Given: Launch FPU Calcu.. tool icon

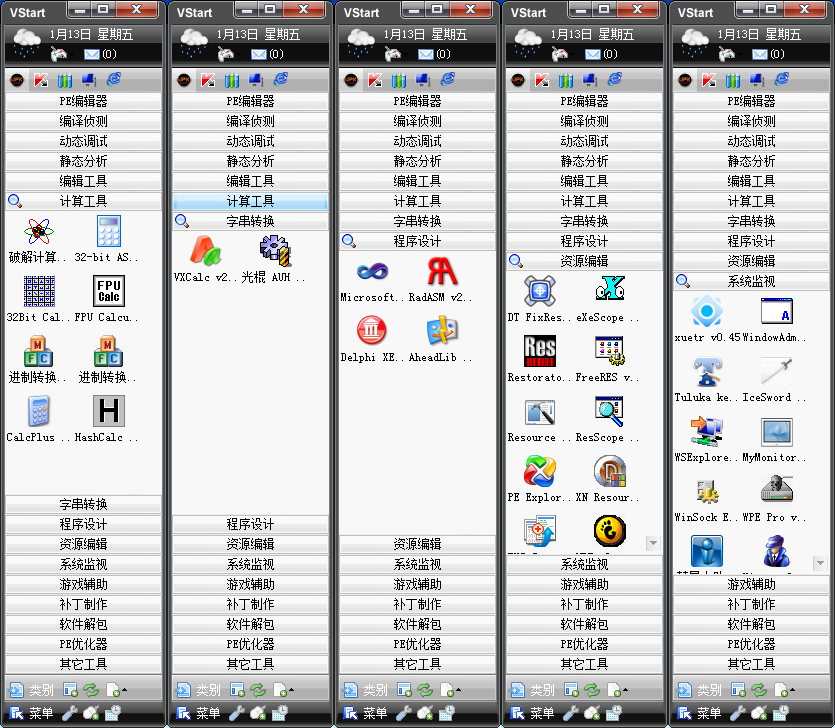Looking at the screenshot, I should [109, 291].
